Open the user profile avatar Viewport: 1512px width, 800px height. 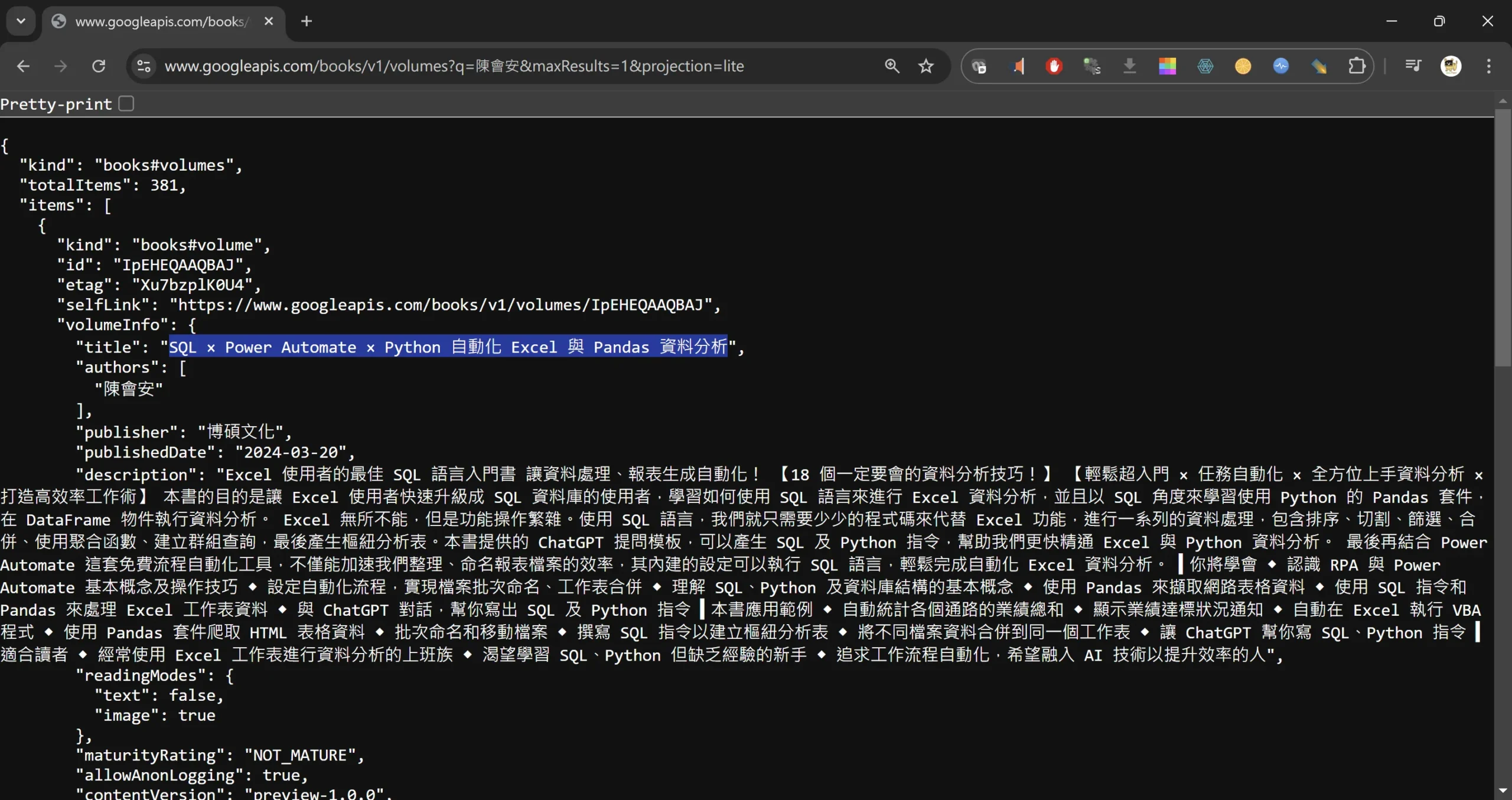(x=1451, y=66)
